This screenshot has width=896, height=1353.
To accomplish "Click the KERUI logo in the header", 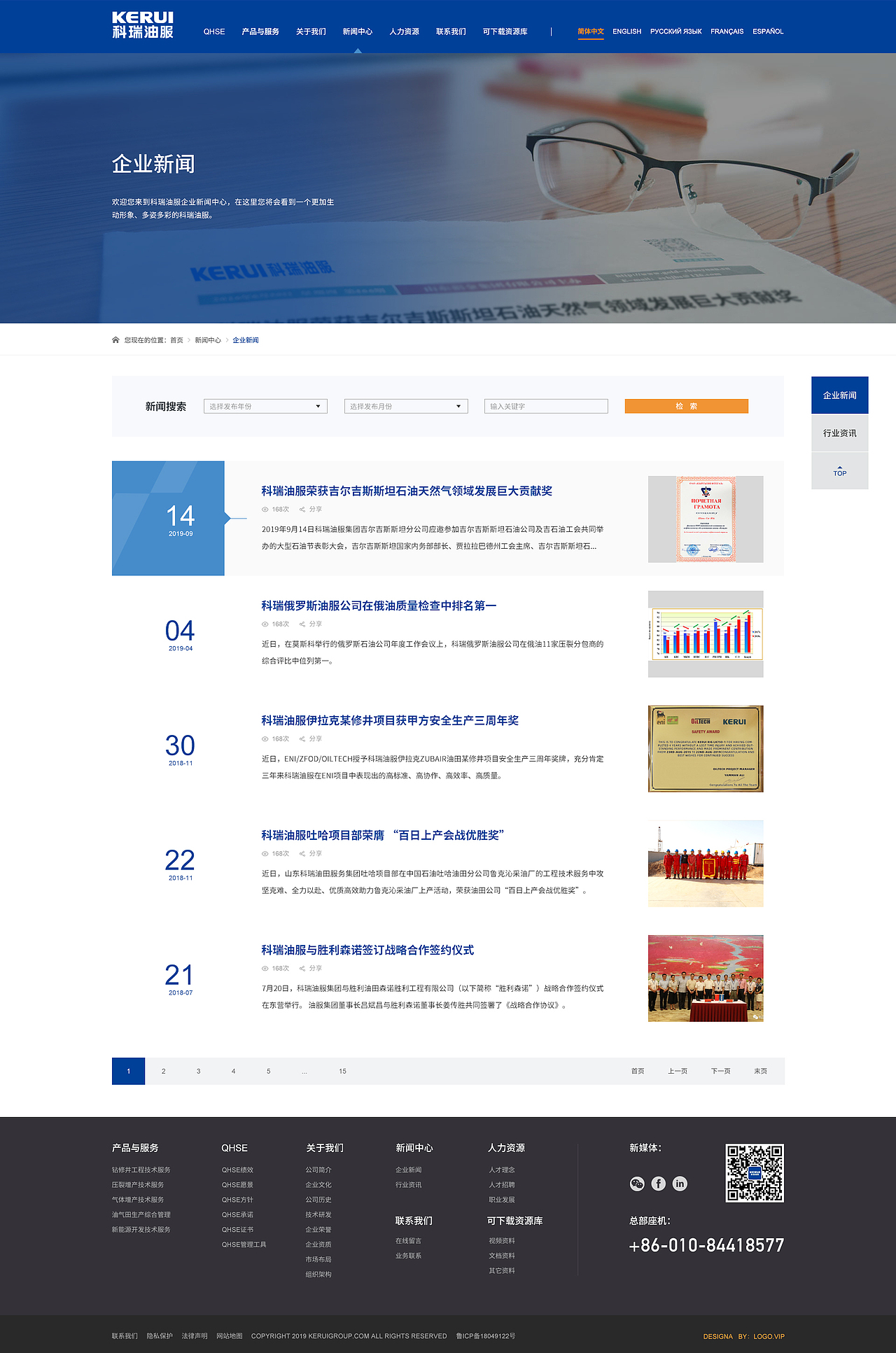I will 142,25.
